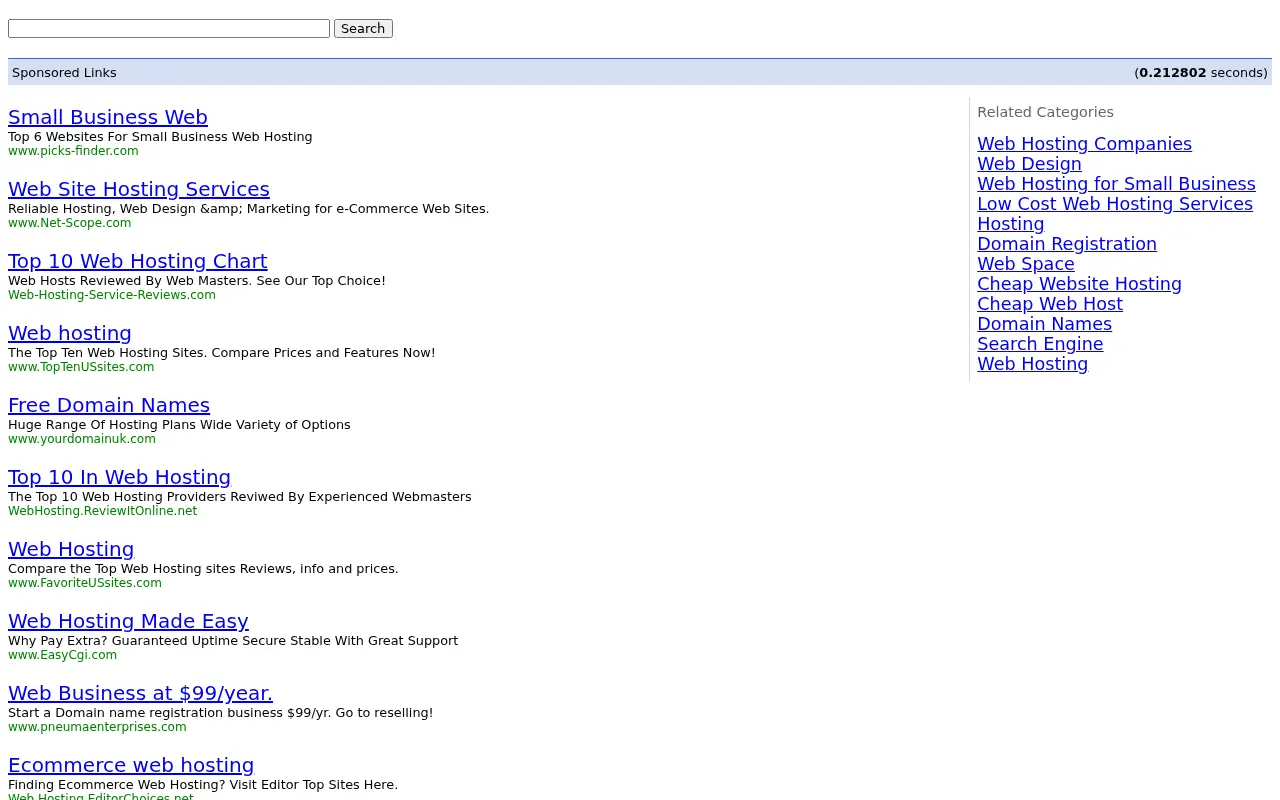Click the www.Net-Scope.com URL text
Screen dimensions: 1280x800
70,223
